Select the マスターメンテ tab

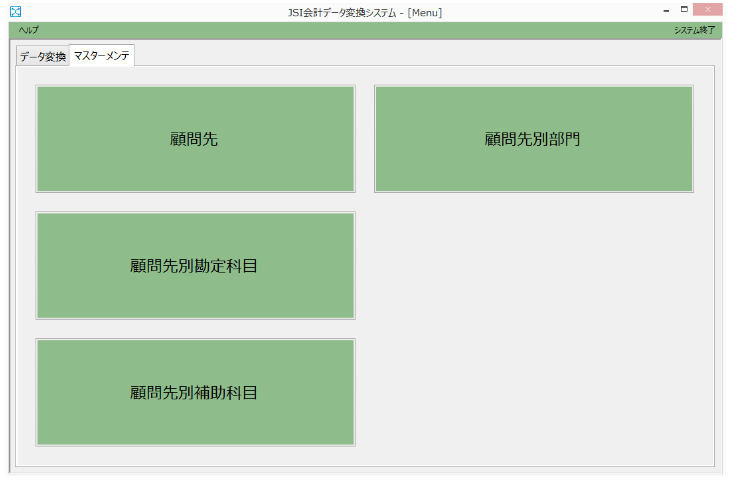[101, 55]
